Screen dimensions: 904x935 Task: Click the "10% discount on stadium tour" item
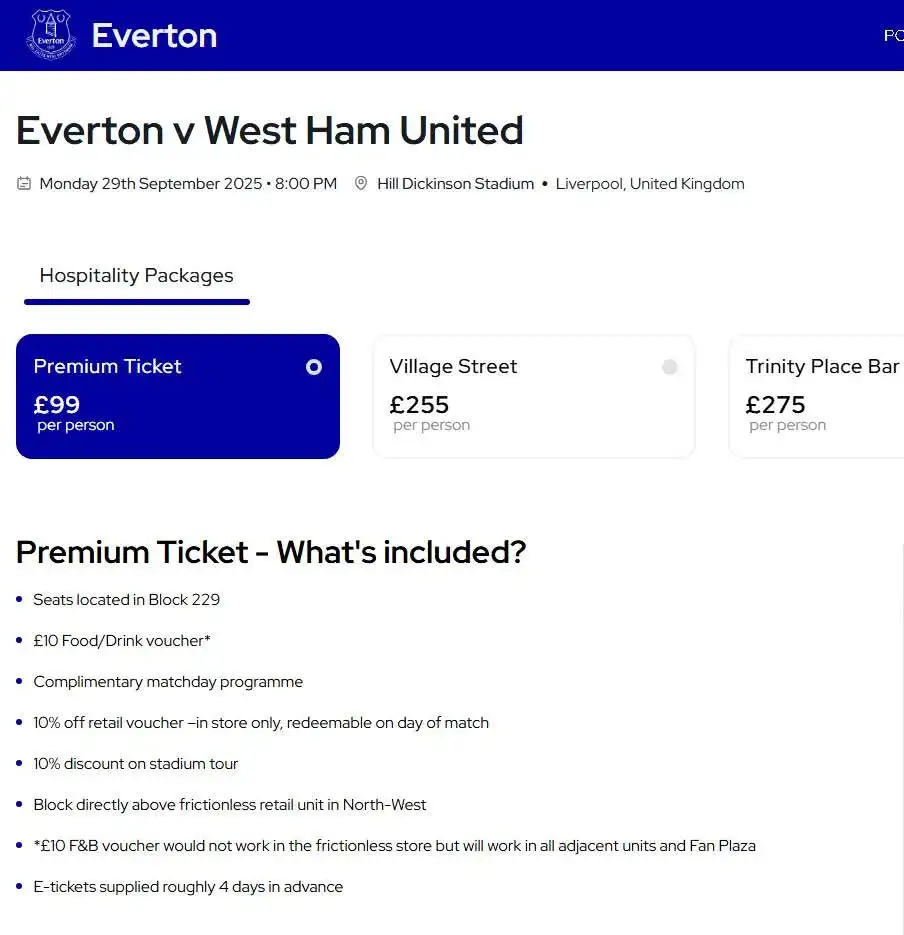[136, 764]
